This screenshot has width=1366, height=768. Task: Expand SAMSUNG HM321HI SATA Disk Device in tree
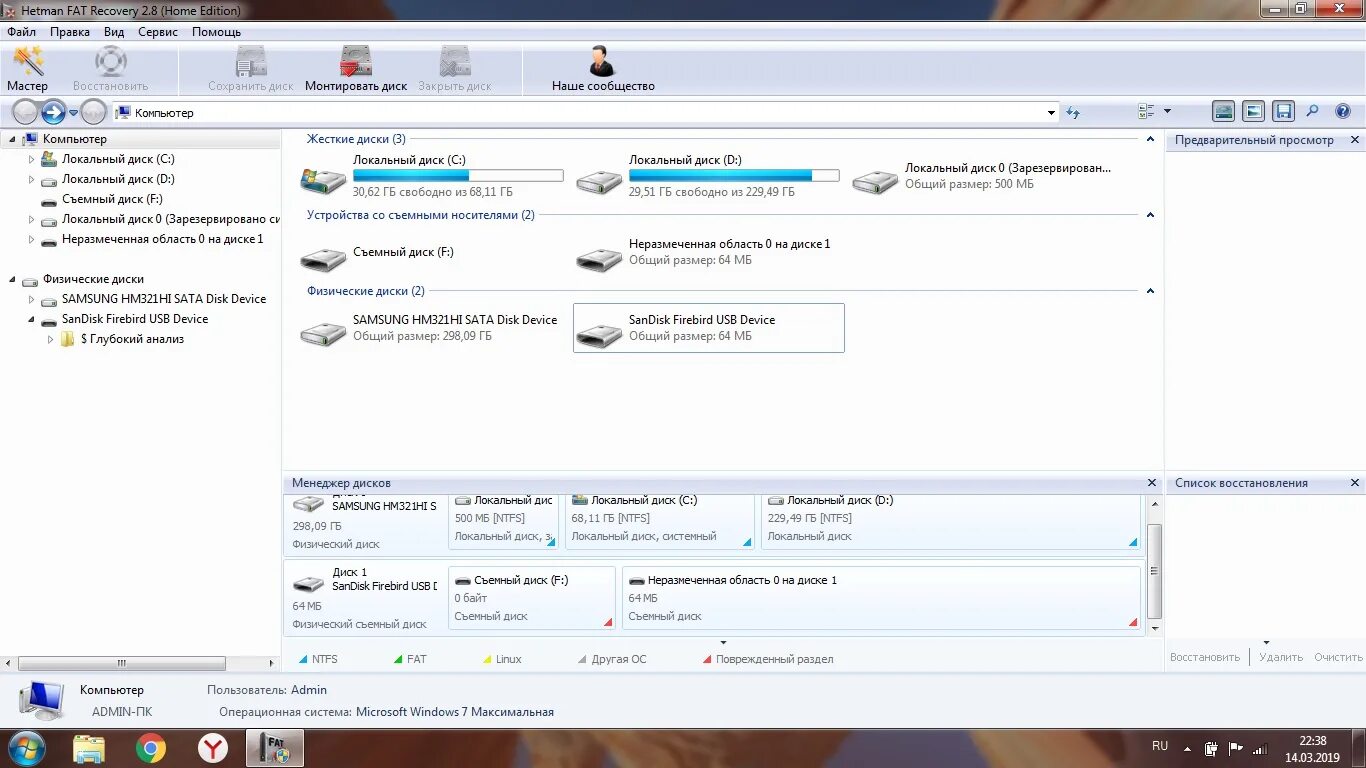pos(31,299)
